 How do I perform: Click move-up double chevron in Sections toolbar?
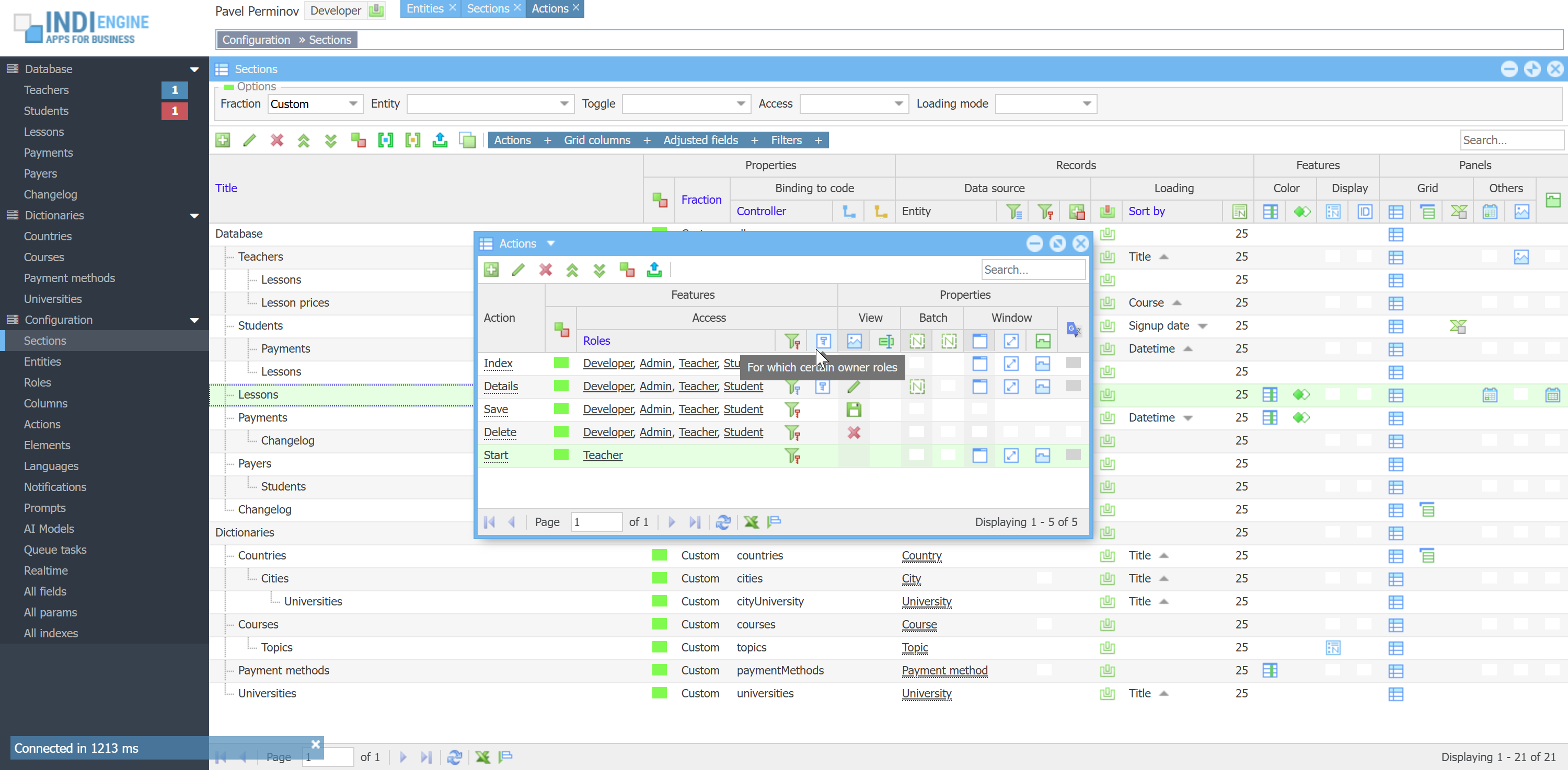(303, 140)
